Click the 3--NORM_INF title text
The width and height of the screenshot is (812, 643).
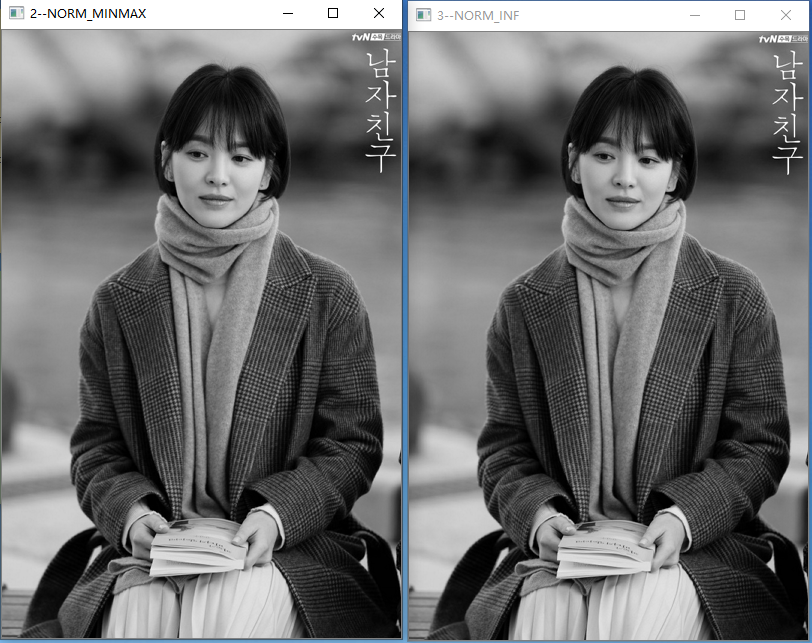coord(478,16)
